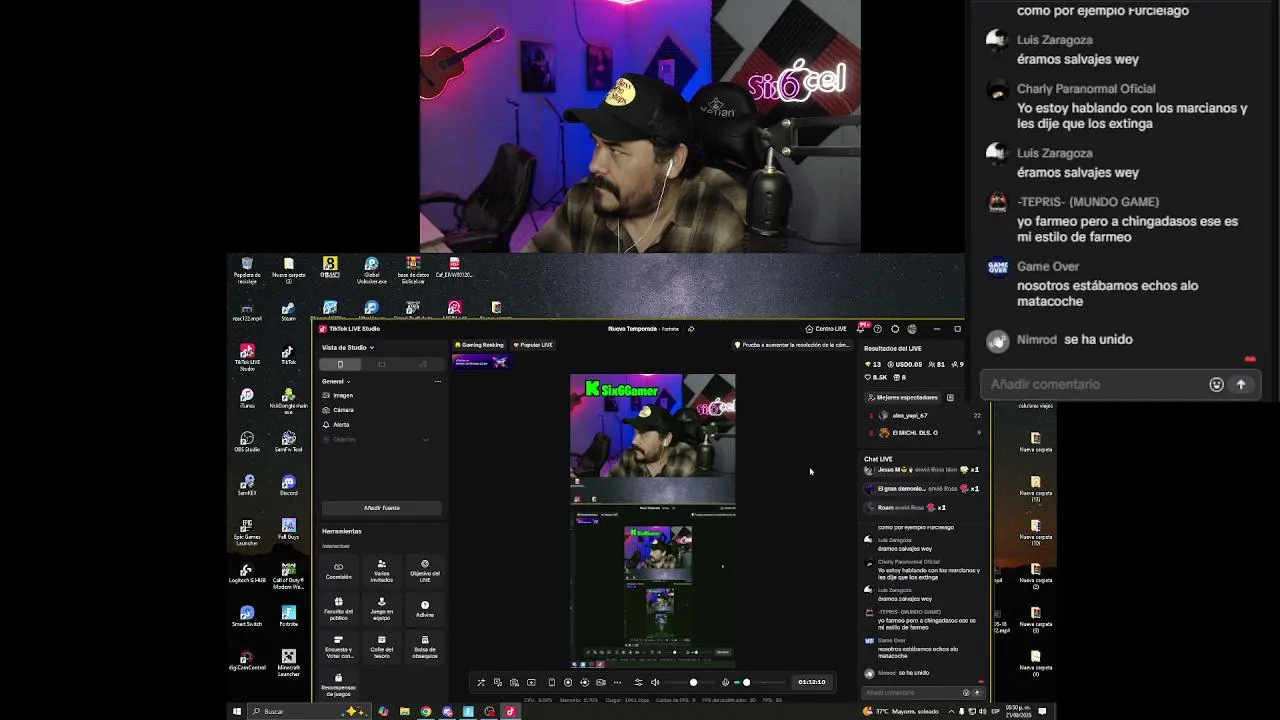Image resolution: width=1280 pixels, height=720 pixels.
Task: Open the Vista de Studio dropdown
Action: click(348, 348)
